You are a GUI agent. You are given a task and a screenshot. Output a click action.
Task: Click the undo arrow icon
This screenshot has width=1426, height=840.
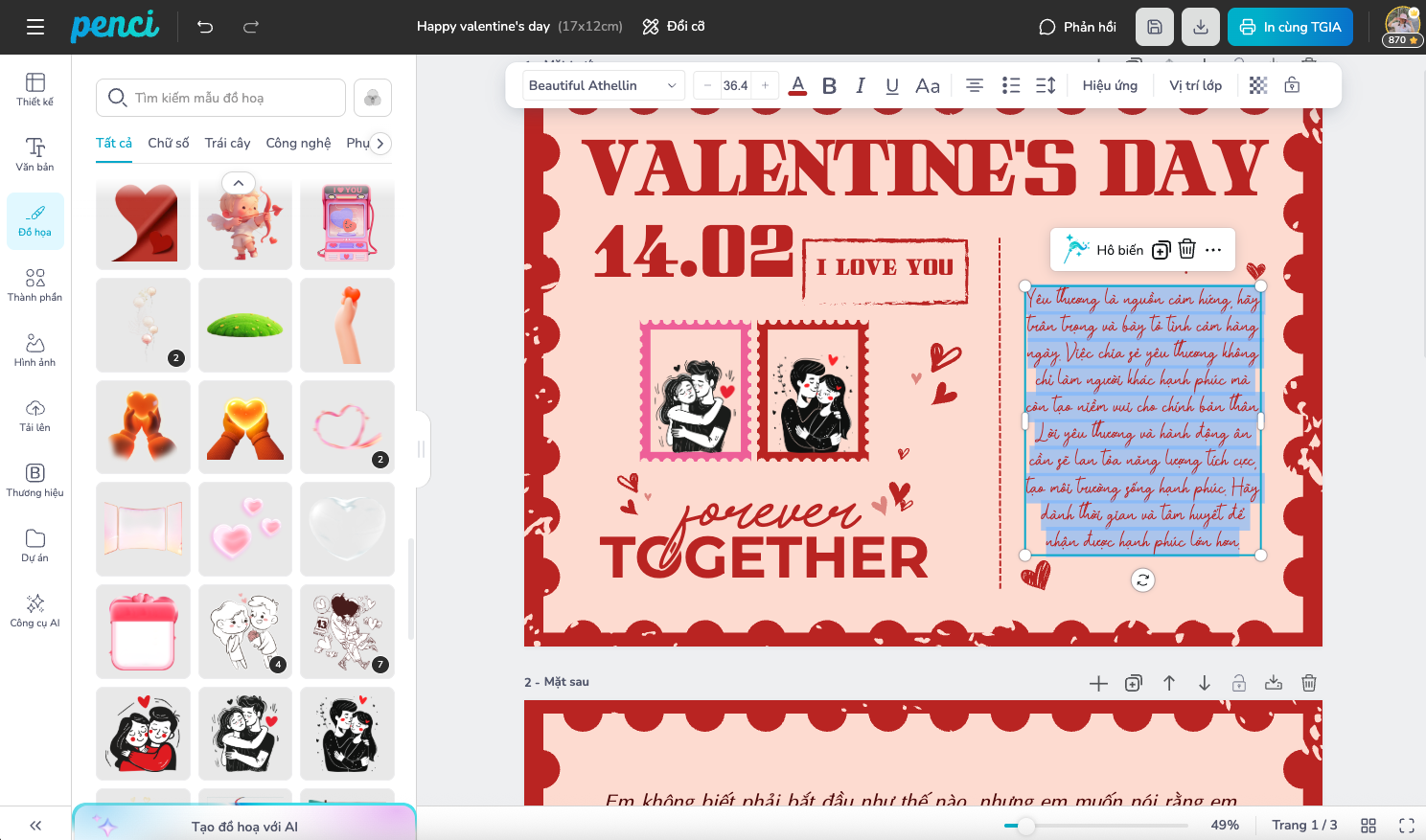[x=205, y=27]
